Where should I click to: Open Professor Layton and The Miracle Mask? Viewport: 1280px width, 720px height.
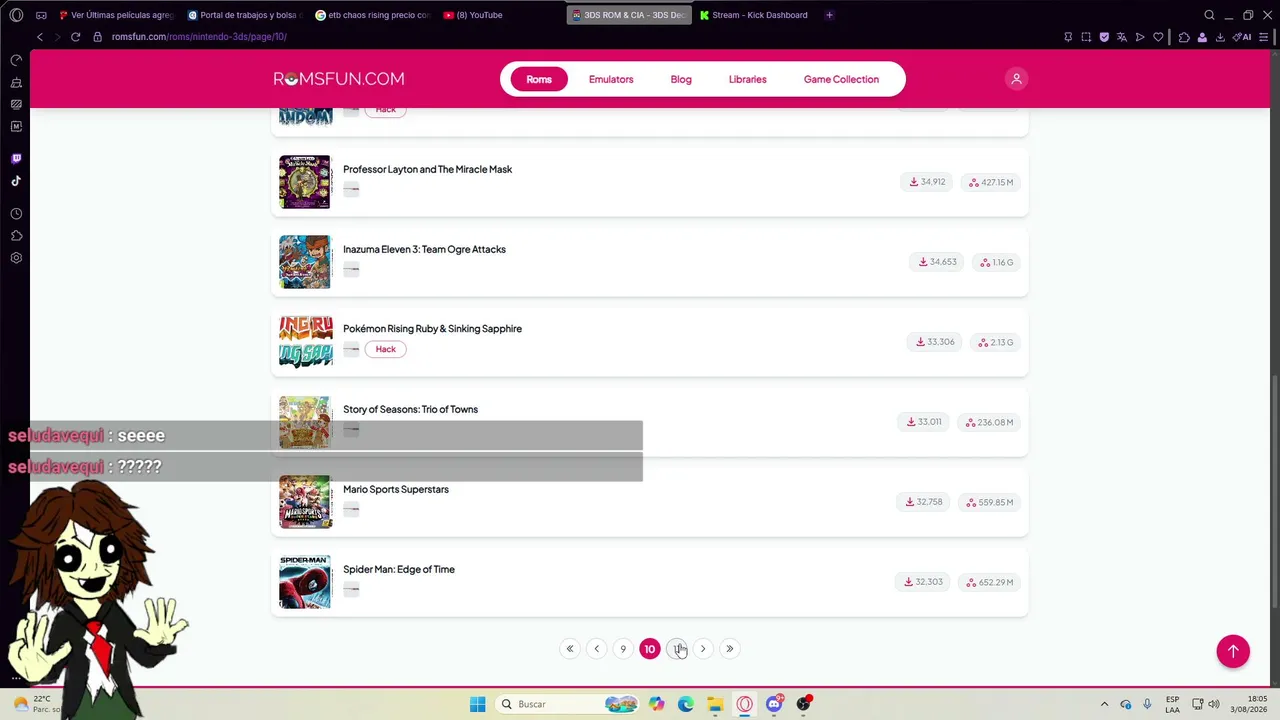[427, 169]
